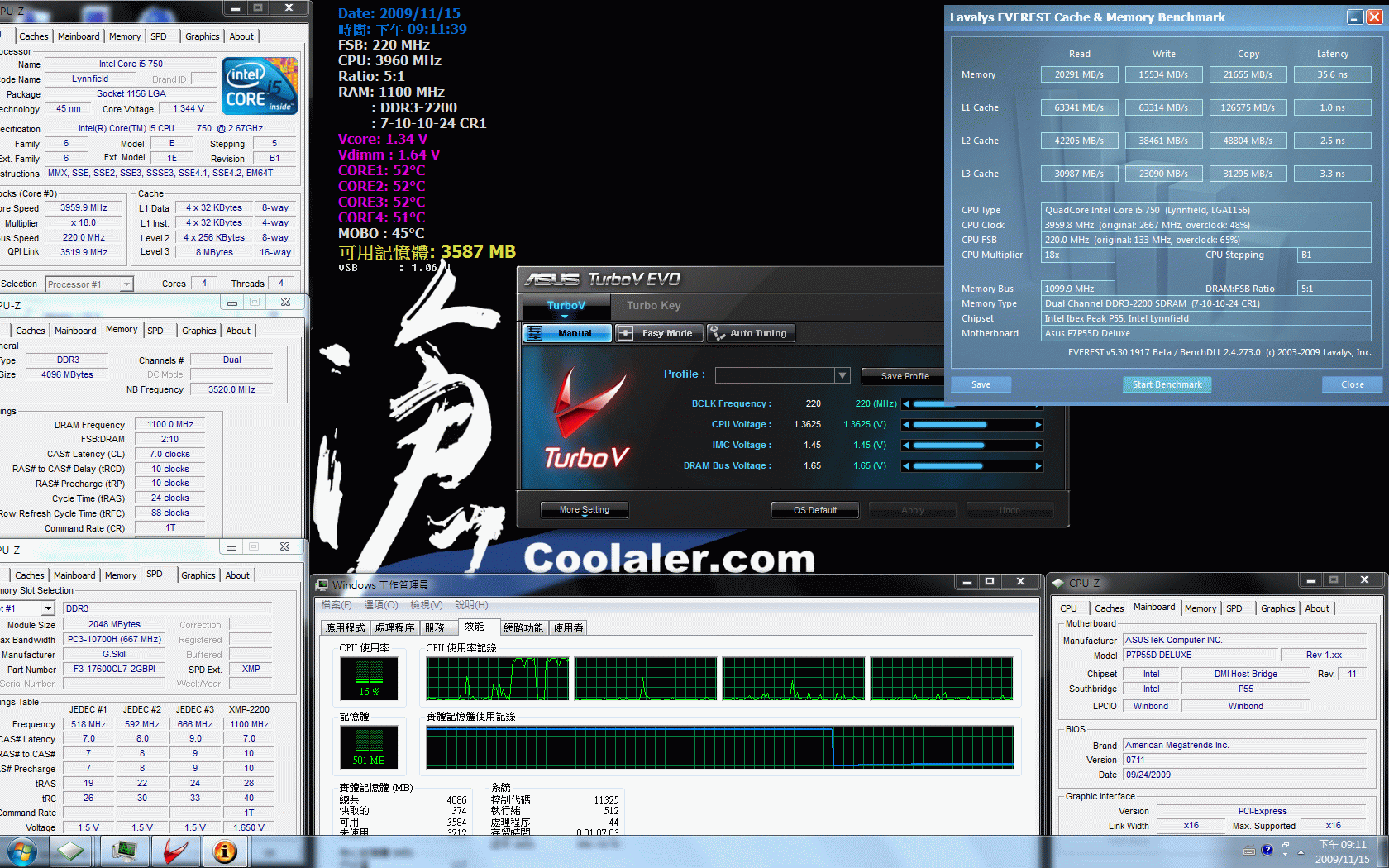Image resolution: width=1389 pixels, height=868 pixels.
Task: Click the Intel Core i5 logo in CPU-Z
Action: [x=260, y=86]
